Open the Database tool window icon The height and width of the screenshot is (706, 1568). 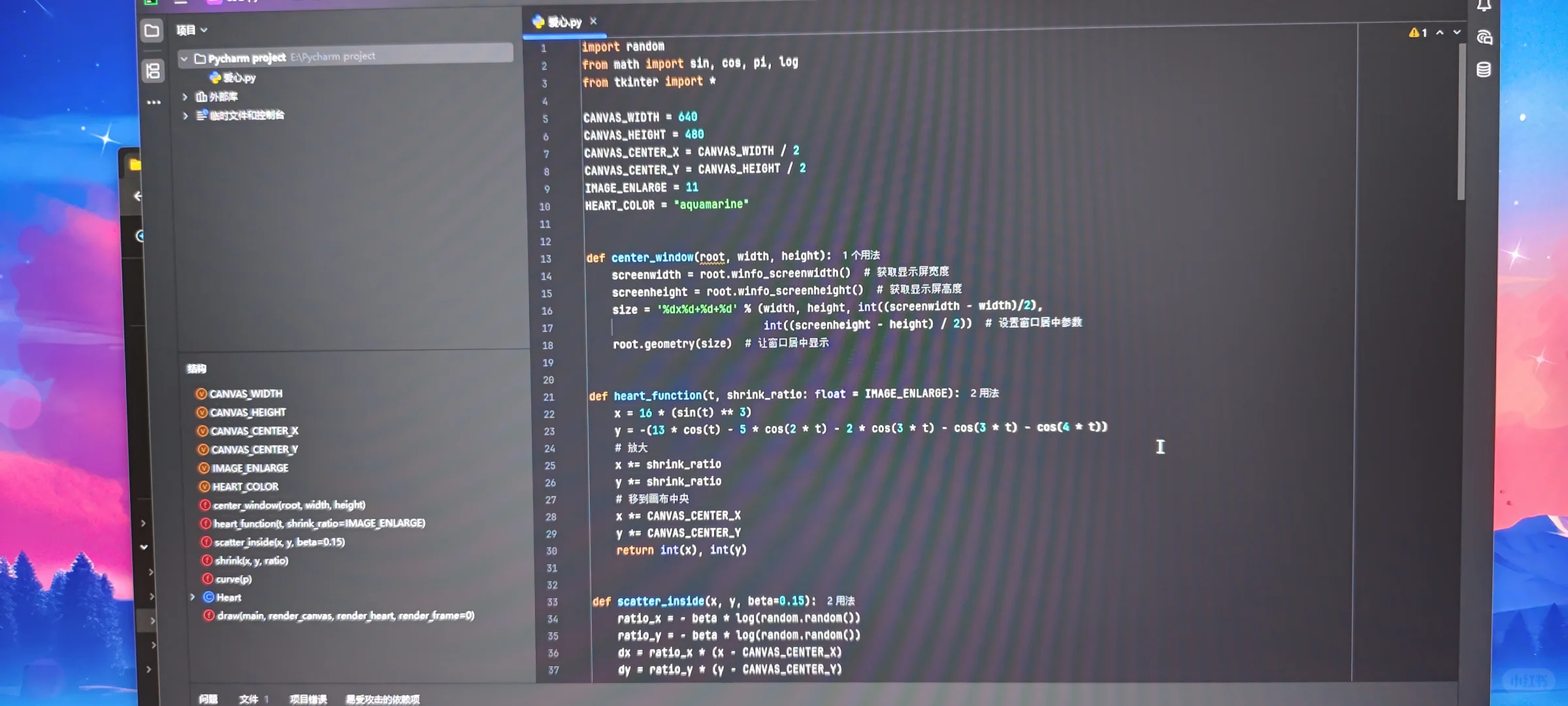1484,69
